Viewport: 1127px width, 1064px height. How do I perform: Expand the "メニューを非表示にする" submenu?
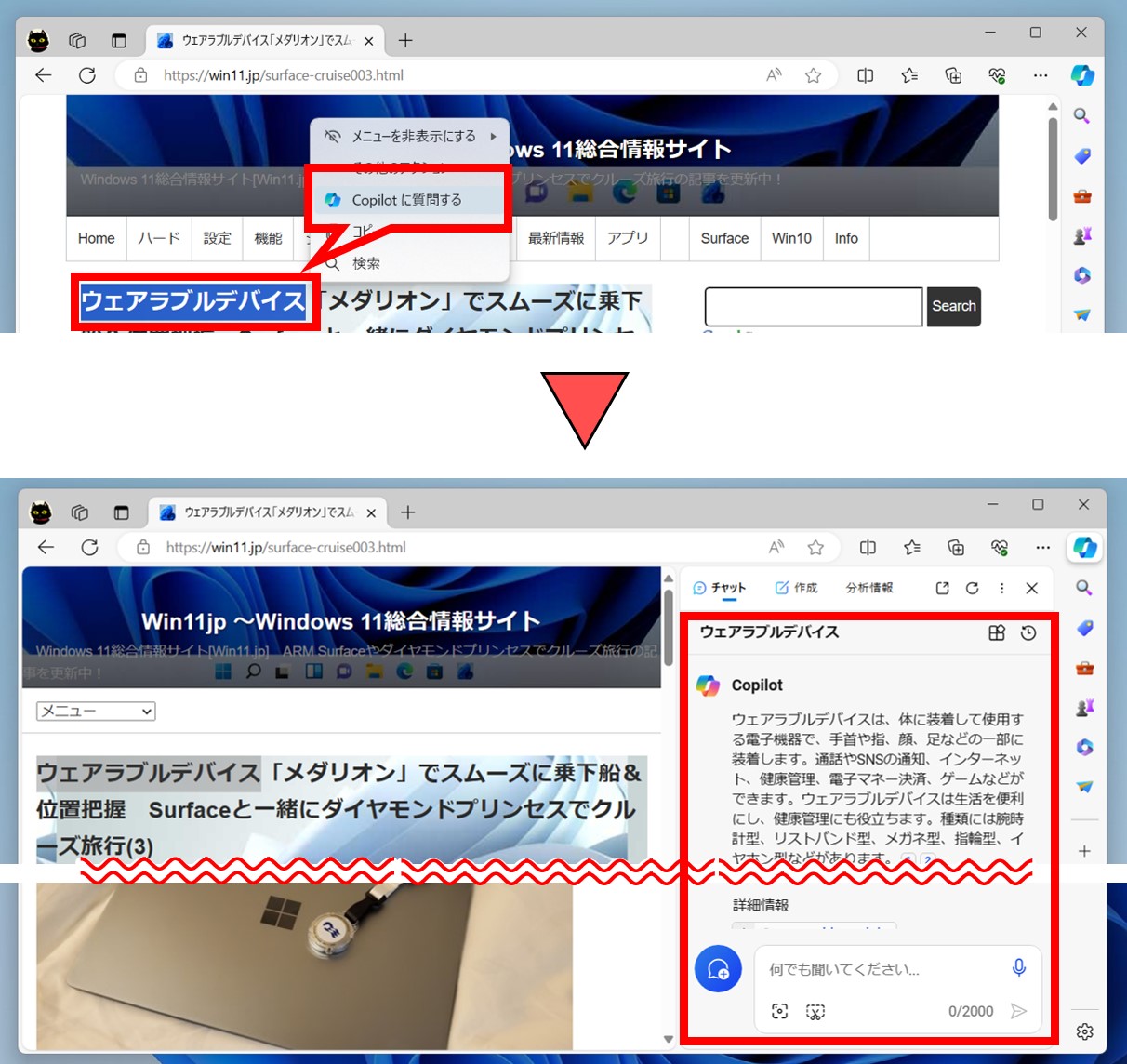[x=412, y=137]
